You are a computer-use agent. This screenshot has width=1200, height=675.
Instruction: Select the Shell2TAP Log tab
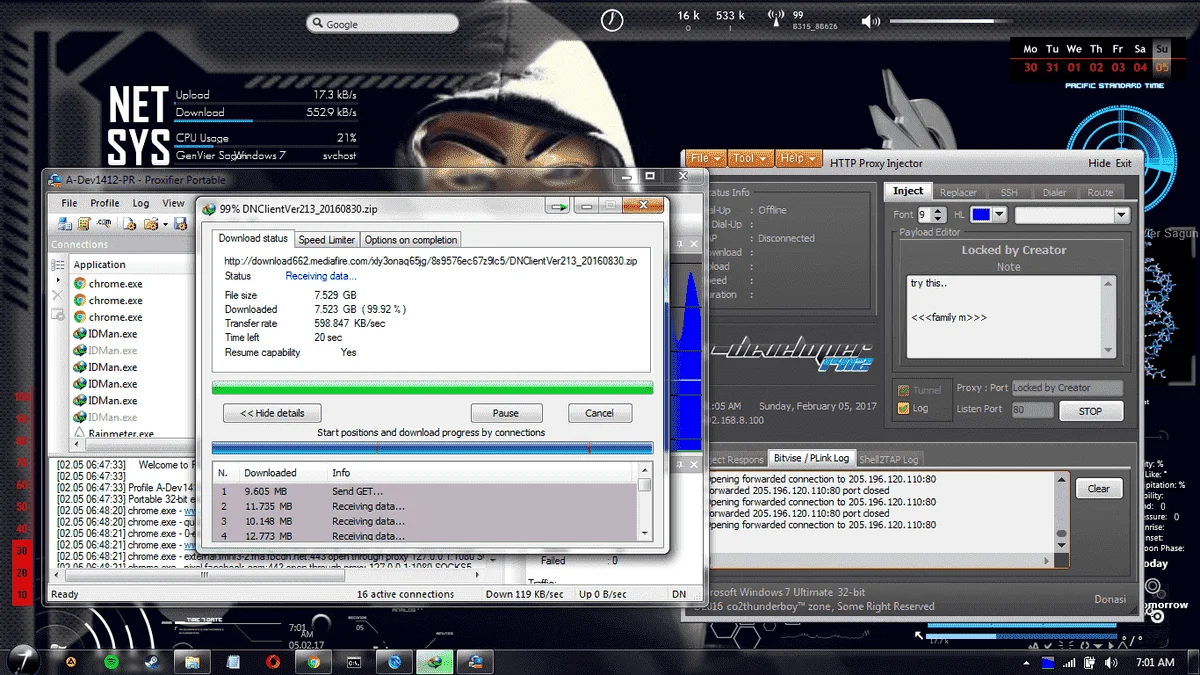pyautogui.click(x=890, y=459)
